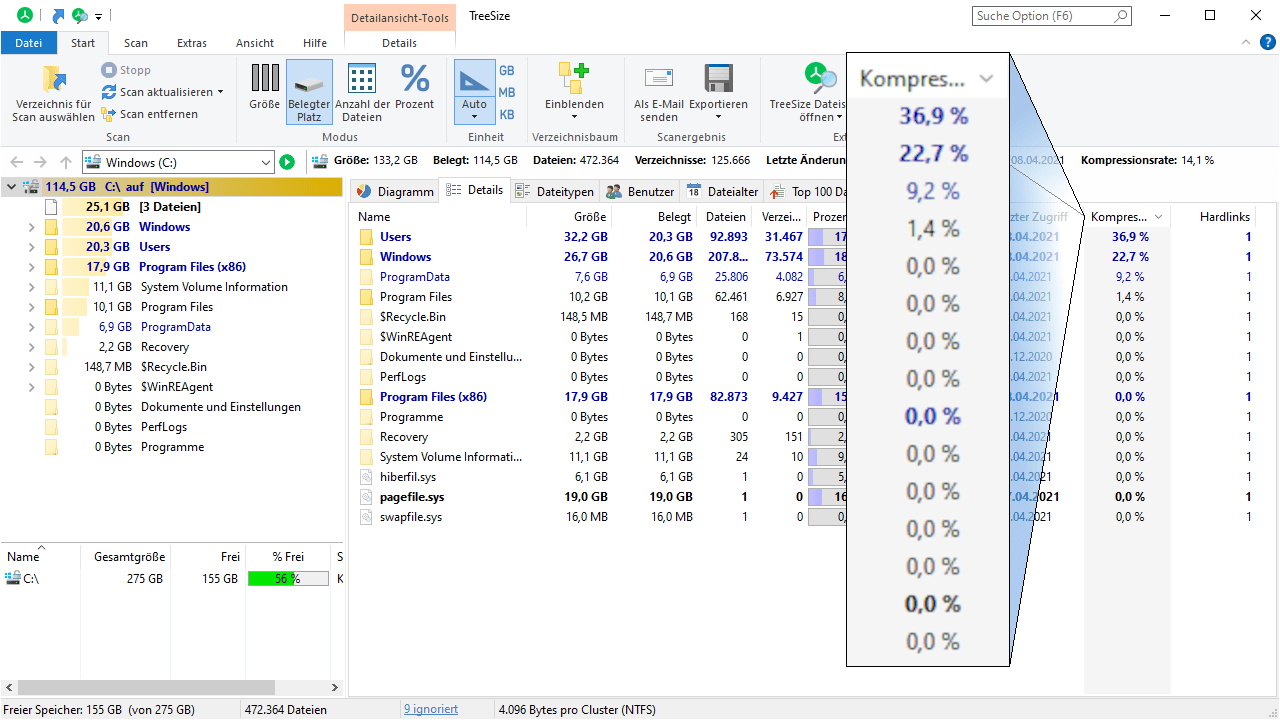Open TreeSize Dateisuche

[807, 92]
